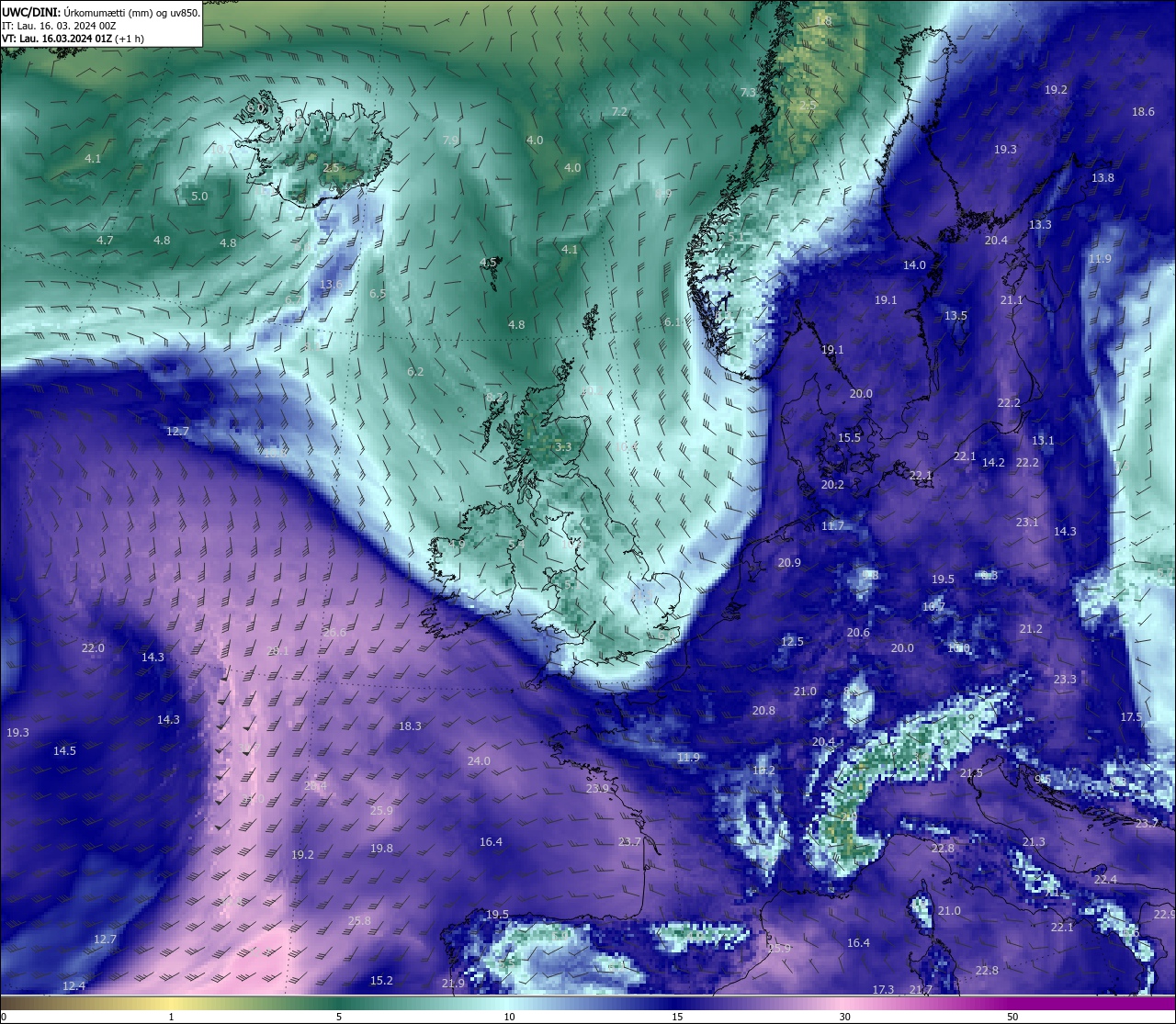Click the 21.9 value label
This screenshot has height=1024, width=1176.
point(453,984)
